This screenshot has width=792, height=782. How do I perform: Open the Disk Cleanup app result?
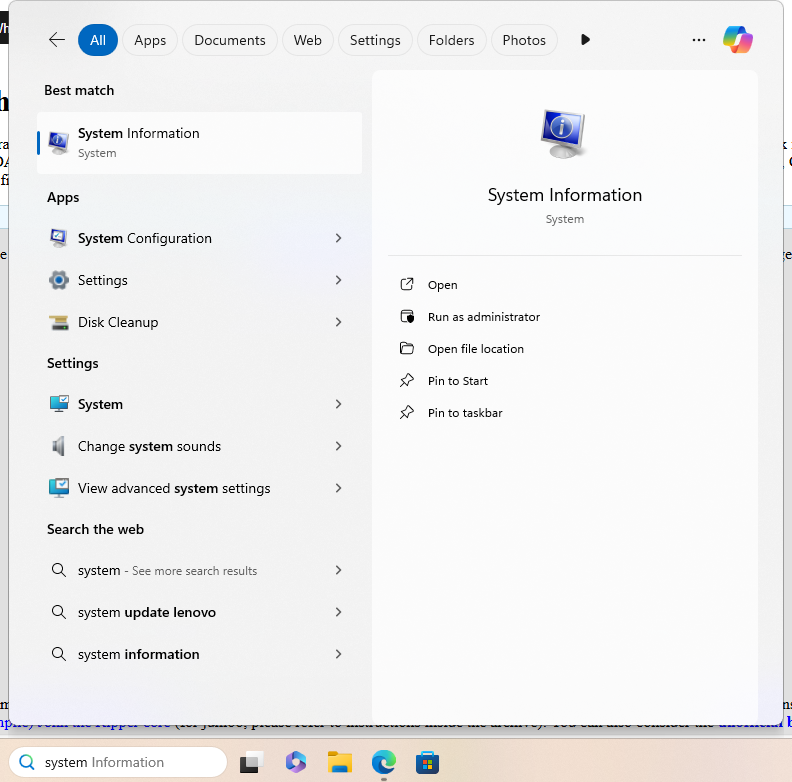point(200,322)
